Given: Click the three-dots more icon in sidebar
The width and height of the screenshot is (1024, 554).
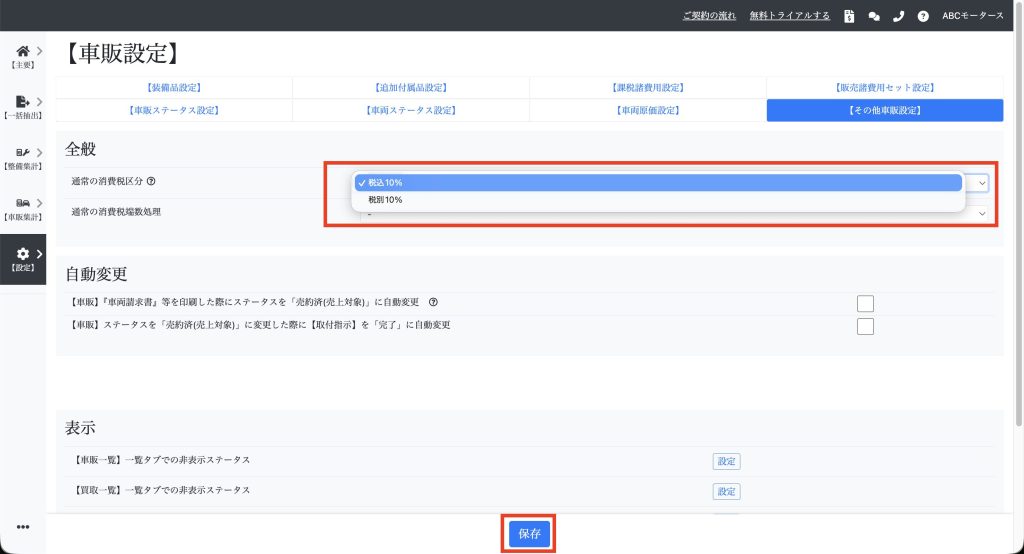Looking at the screenshot, I should [23, 527].
